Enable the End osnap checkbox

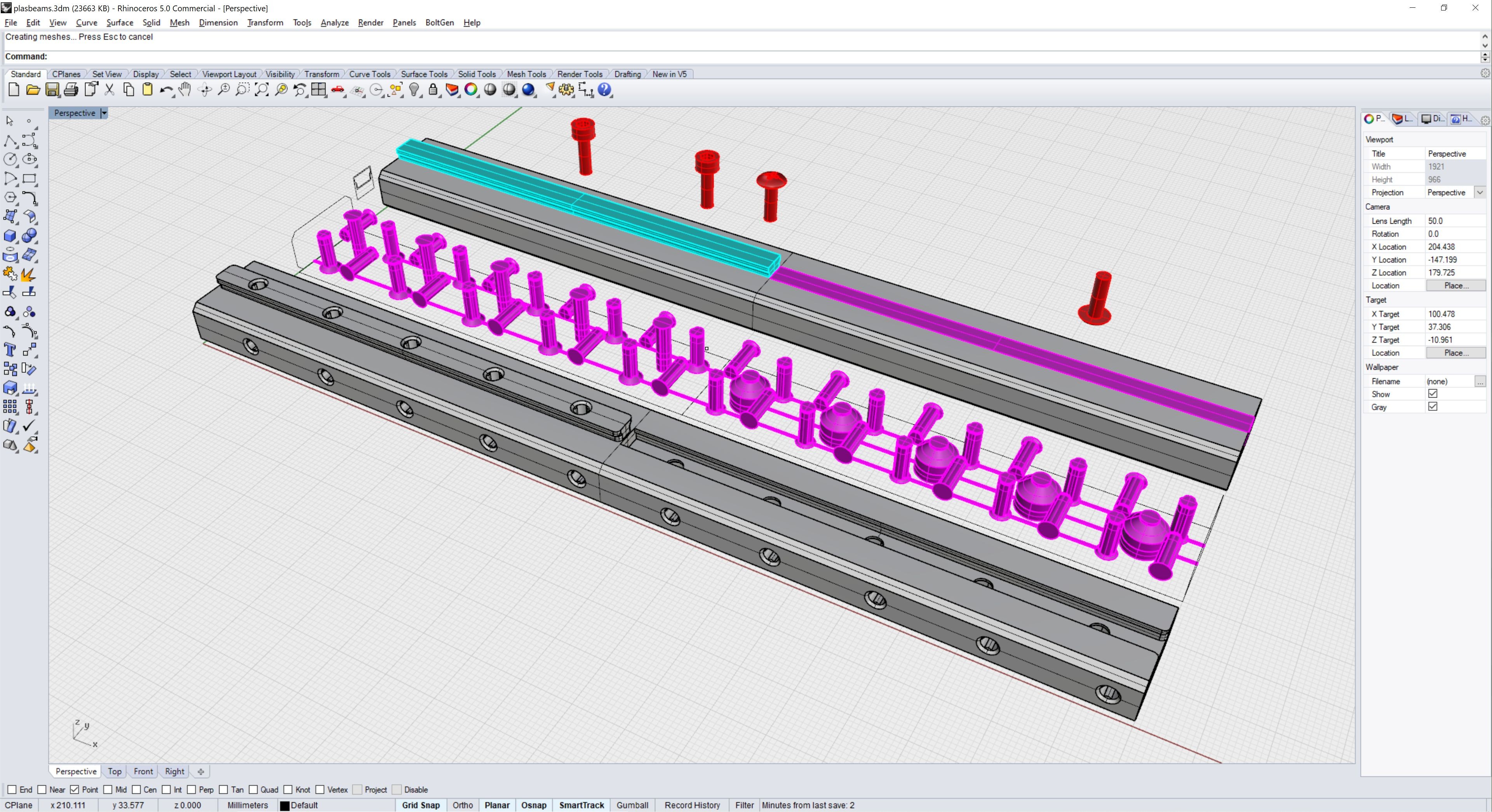[x=12, y=789]
